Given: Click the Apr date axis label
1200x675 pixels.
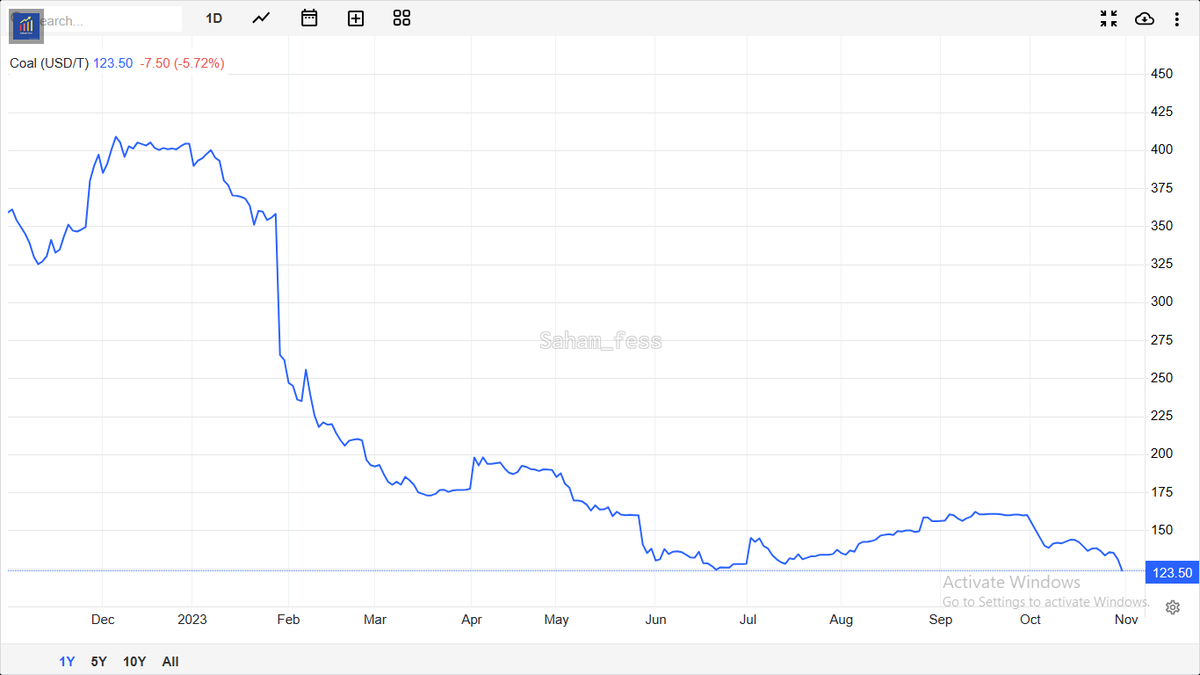Looking at the screenshot, I should tap(472, 620).
